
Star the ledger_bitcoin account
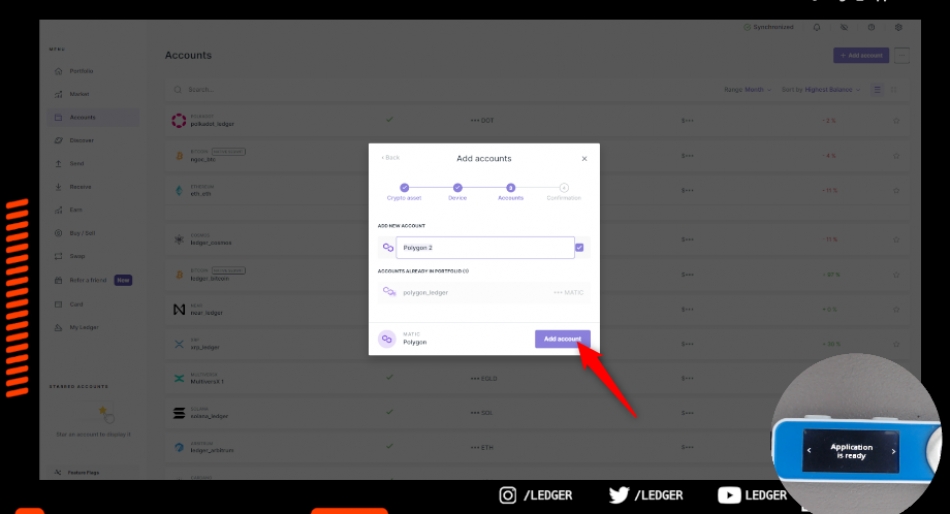(896, 275)
